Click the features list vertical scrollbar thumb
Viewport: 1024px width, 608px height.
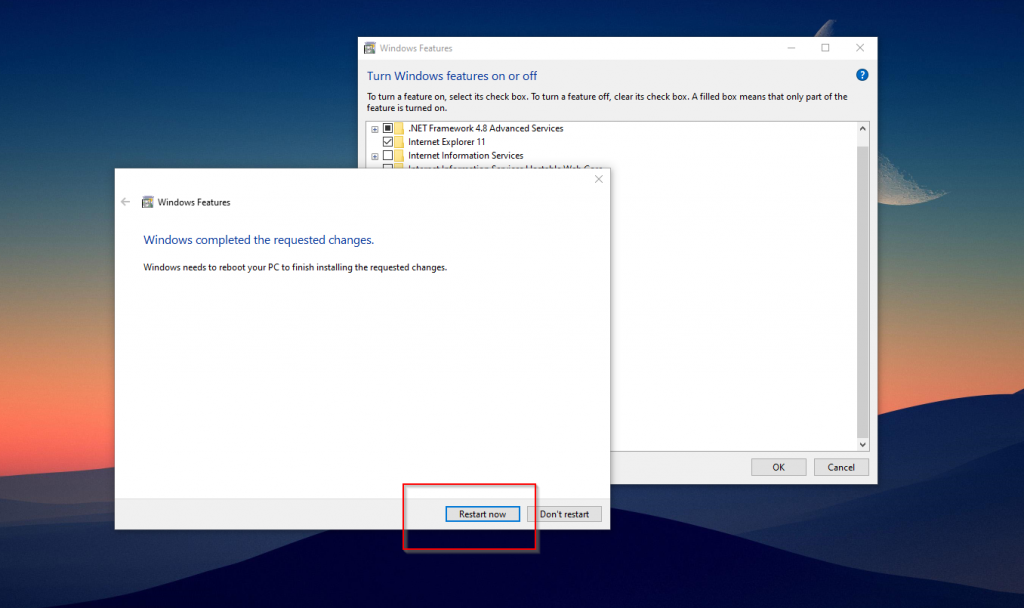863,292
